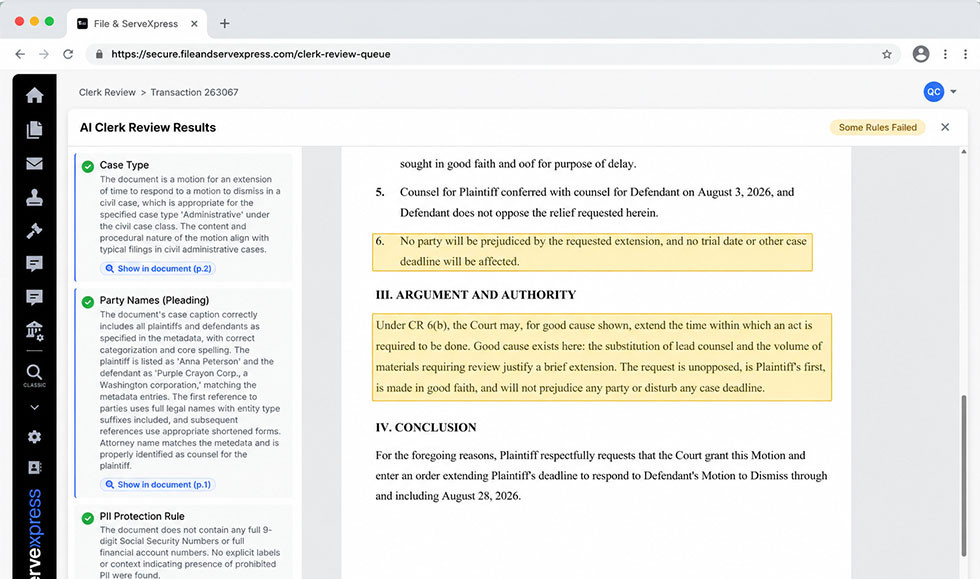980x579 pixels.
Task: Click the PII Protection green check icon
Action: click(x=88, y=518)
